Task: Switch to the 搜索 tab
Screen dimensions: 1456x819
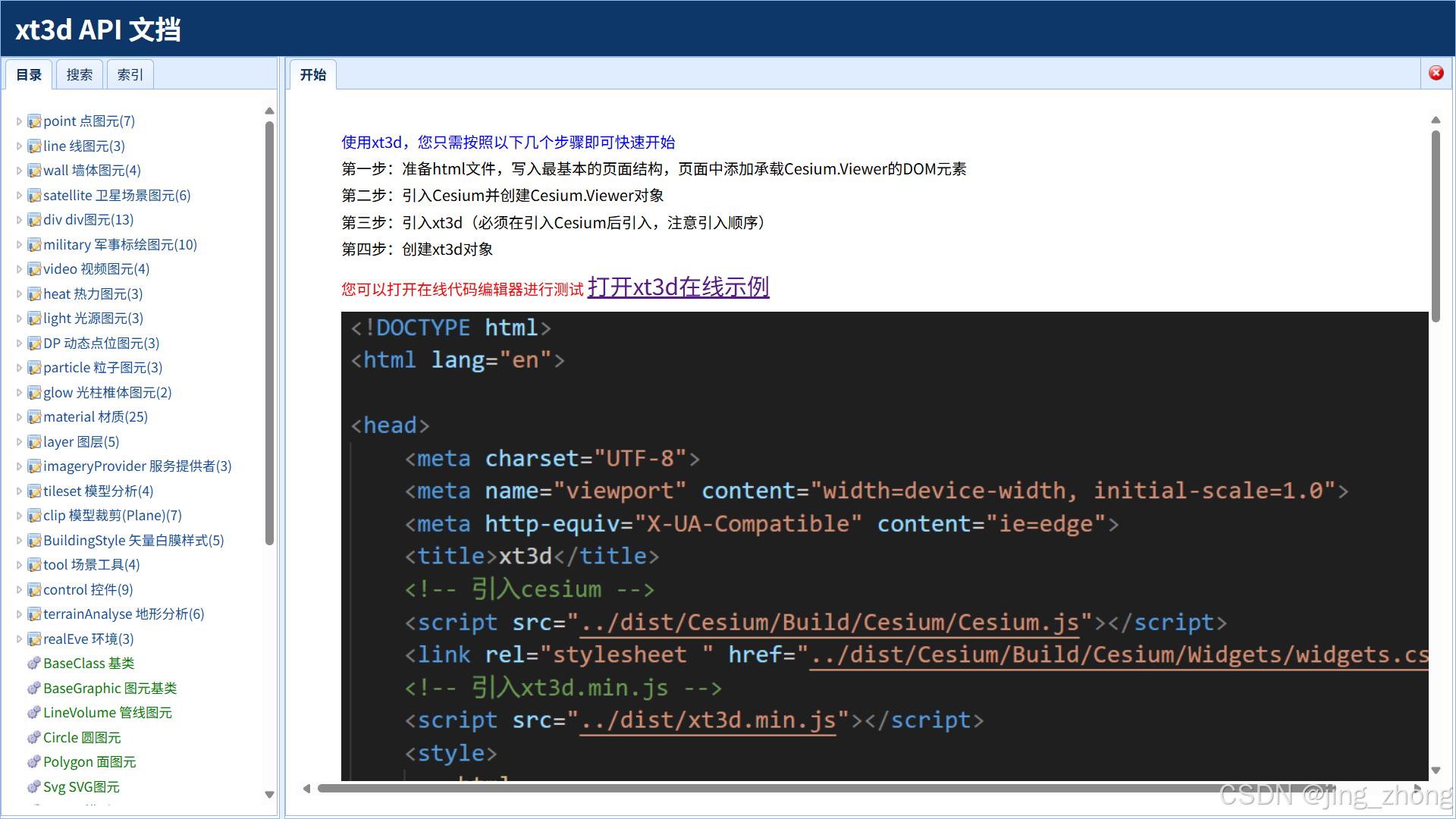Action: click(79, 74)
